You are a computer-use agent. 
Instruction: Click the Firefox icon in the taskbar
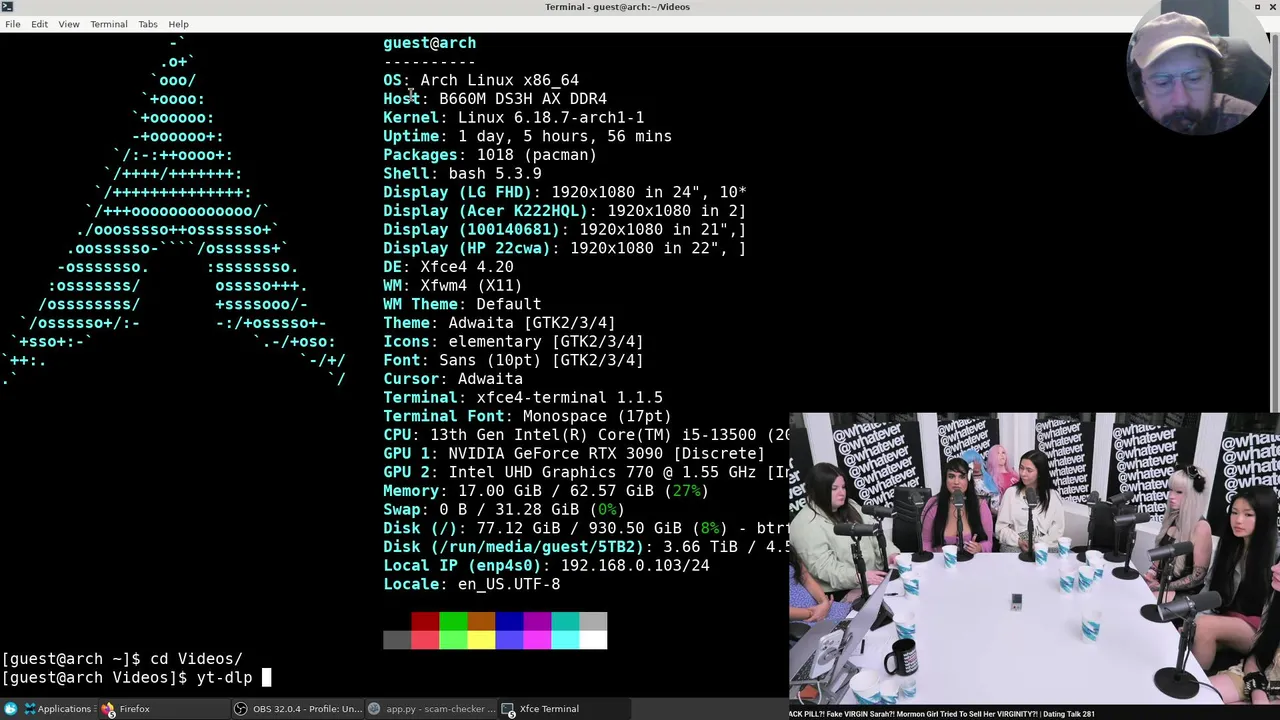pos(108,709)
